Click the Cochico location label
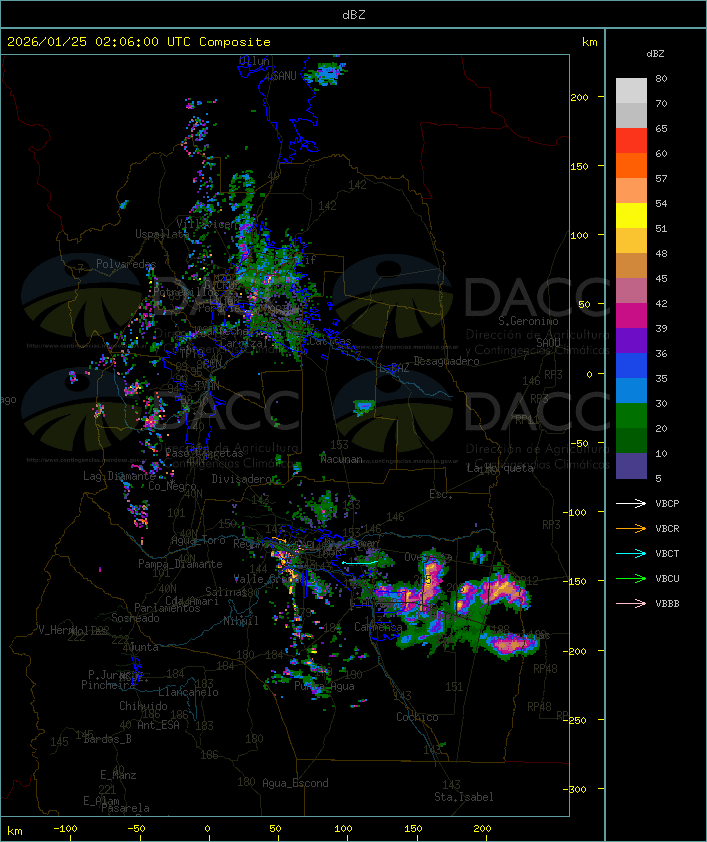Screen dimensions: 707x842 click(417, 717)
